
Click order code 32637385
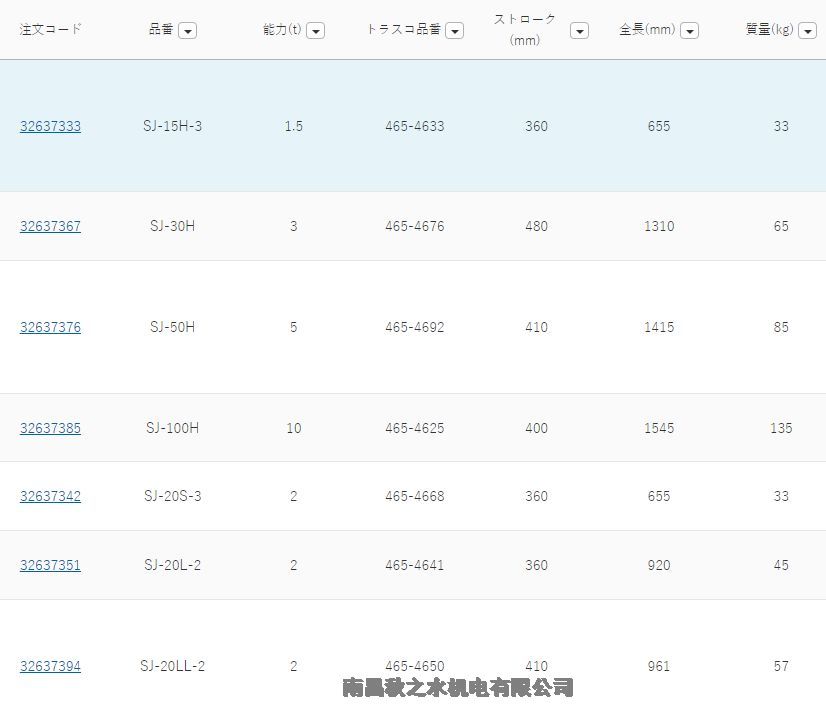pos(50,429)
